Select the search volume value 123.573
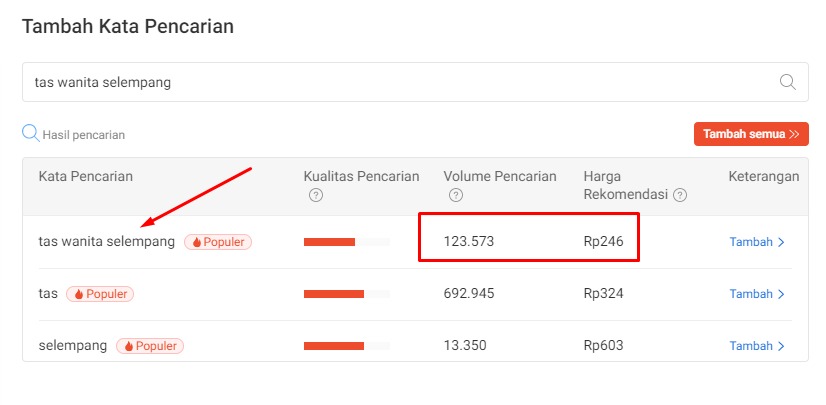The height and width of the screenshot is (405, 826). tap(469, 242)
